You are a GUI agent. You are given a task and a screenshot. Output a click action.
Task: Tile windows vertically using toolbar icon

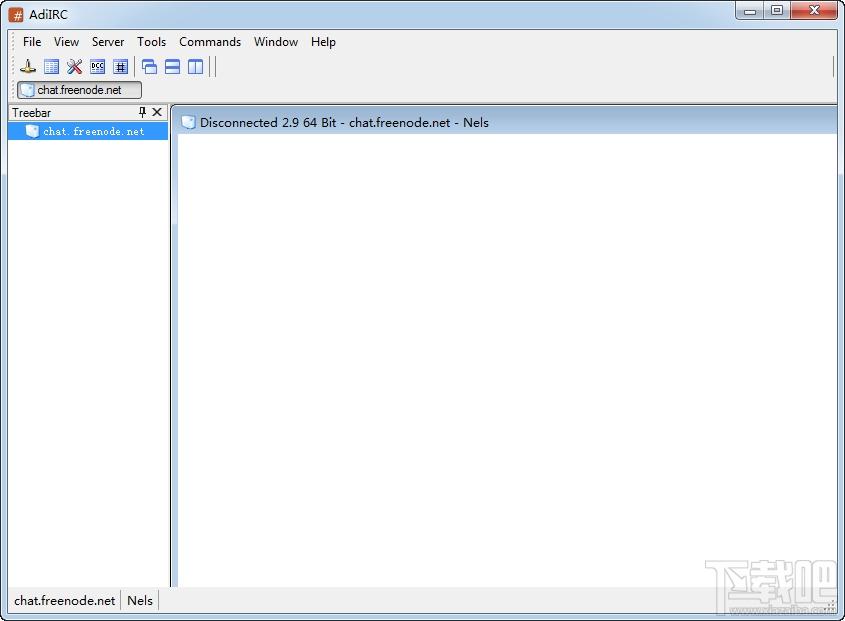[196, 67]
